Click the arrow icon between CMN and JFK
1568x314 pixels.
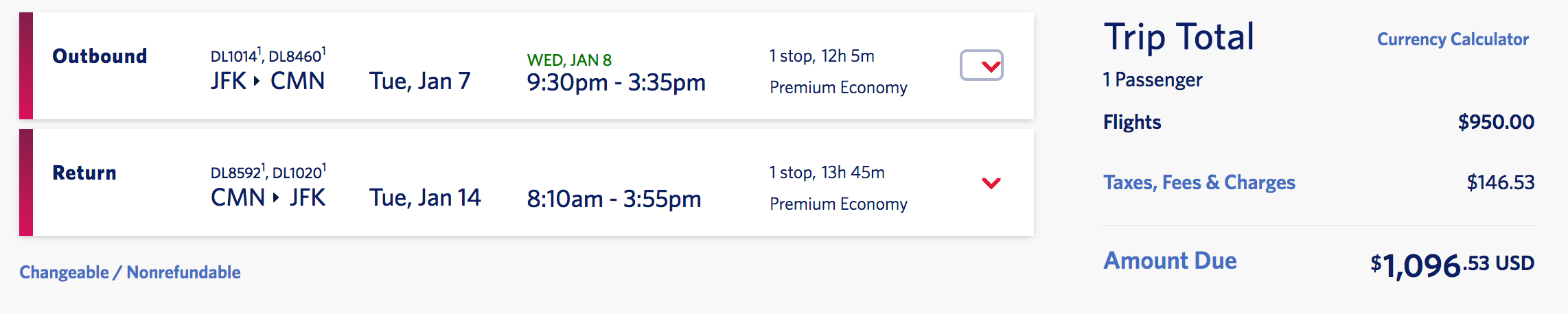276,198
